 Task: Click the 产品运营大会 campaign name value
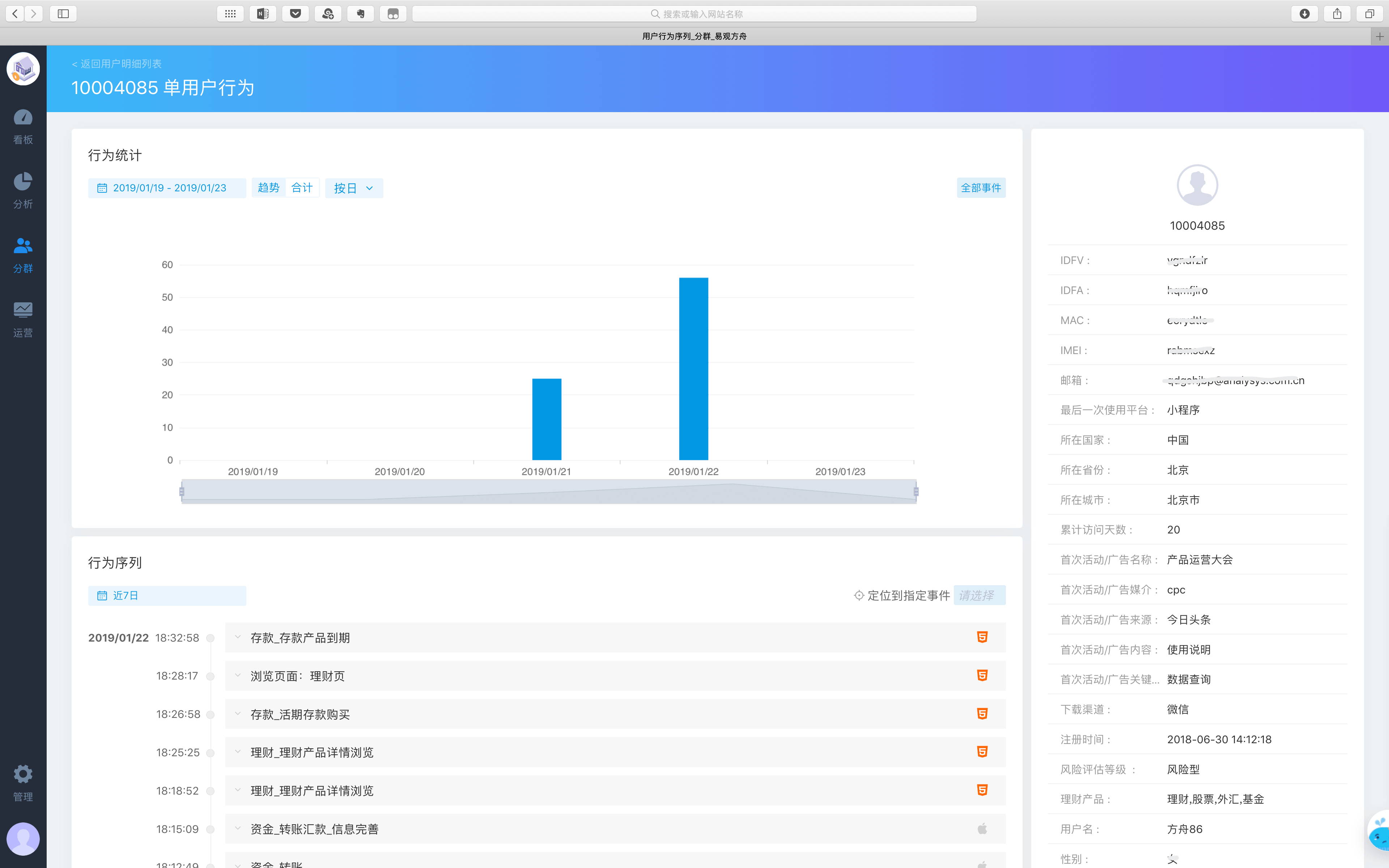click(1199, 560)
